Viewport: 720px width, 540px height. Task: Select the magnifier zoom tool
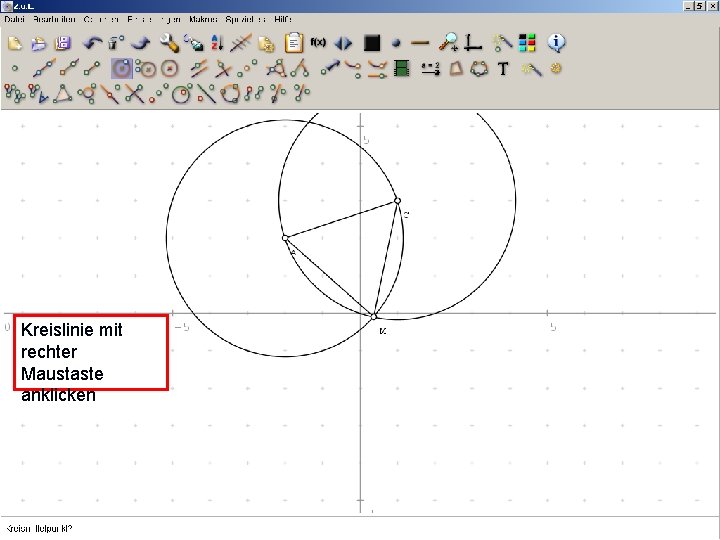pos(448,42)
